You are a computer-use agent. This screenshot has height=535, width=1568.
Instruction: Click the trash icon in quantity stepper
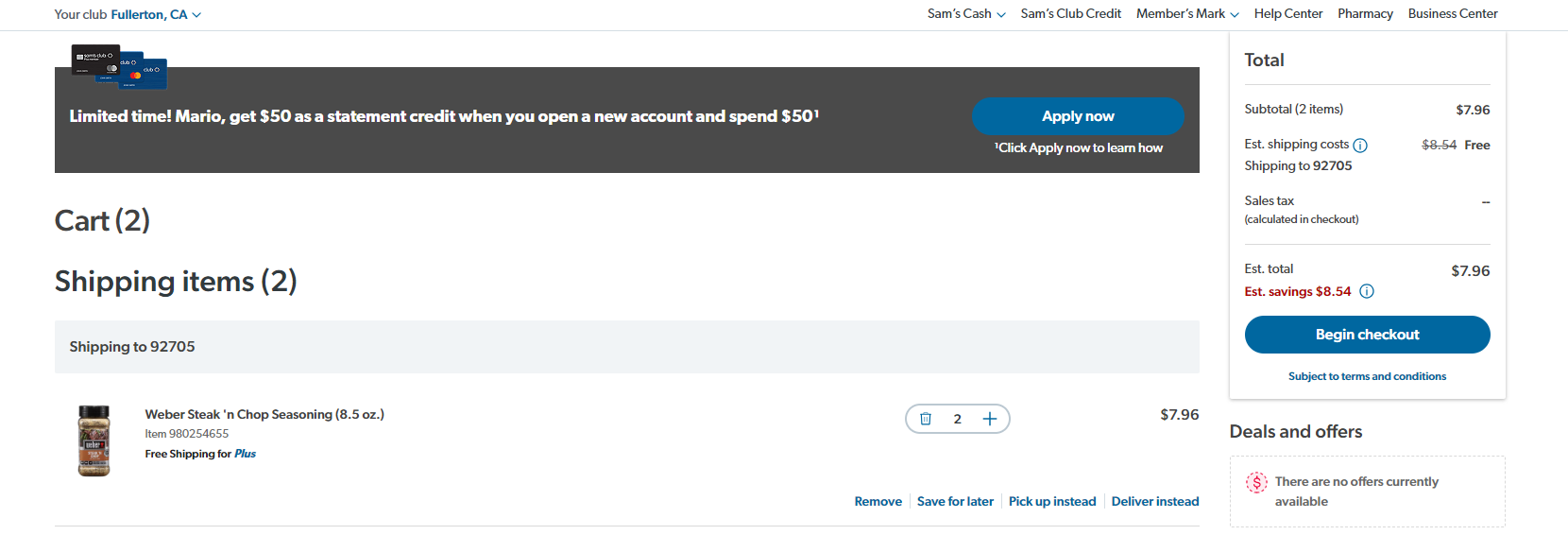(926, 419)
